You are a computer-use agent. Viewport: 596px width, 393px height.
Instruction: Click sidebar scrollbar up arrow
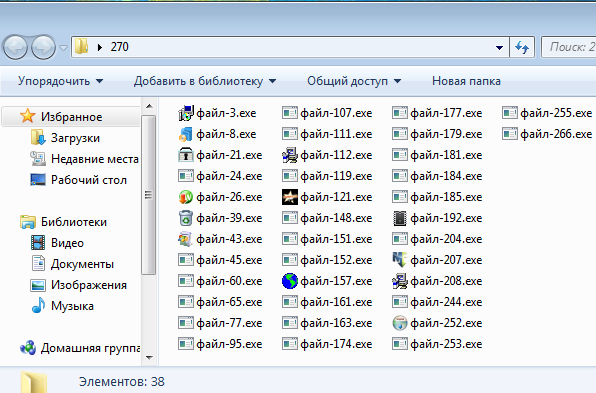(149, 106)
